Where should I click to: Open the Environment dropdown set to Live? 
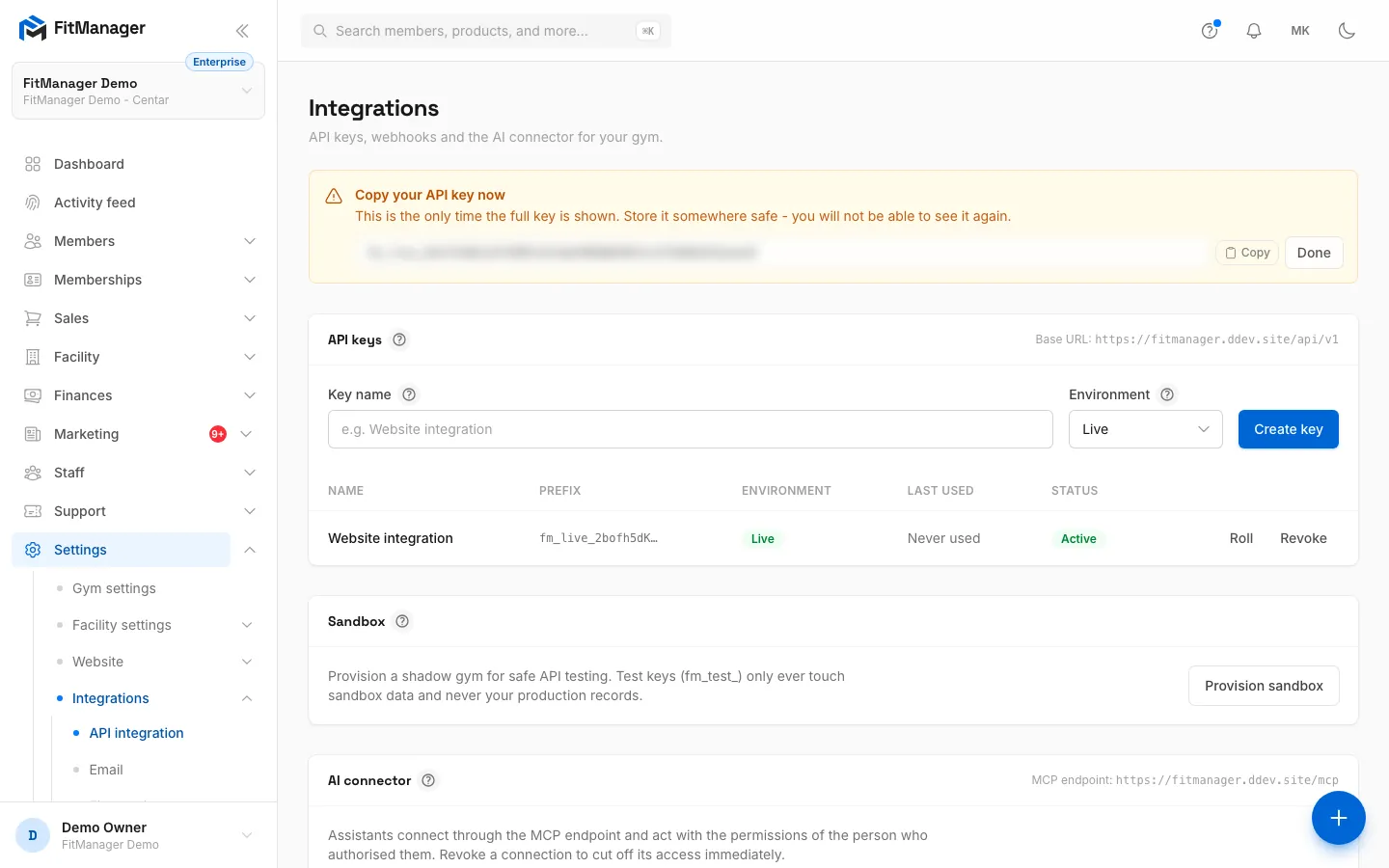point(1146,429)
